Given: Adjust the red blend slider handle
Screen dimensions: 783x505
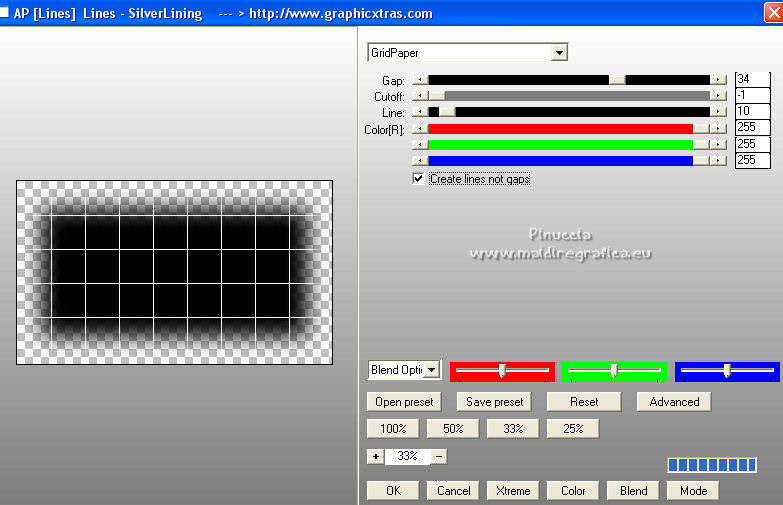Looking at the screenshot, I should pos(502,370).
